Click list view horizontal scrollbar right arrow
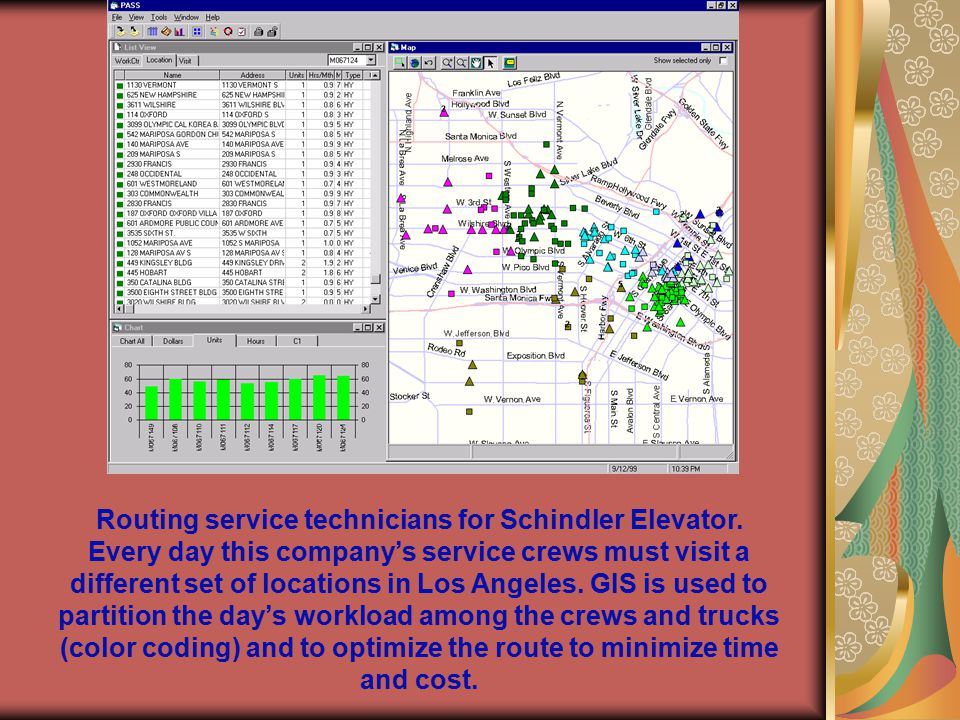This screenshot has width=960, height=720. (366, 309)
